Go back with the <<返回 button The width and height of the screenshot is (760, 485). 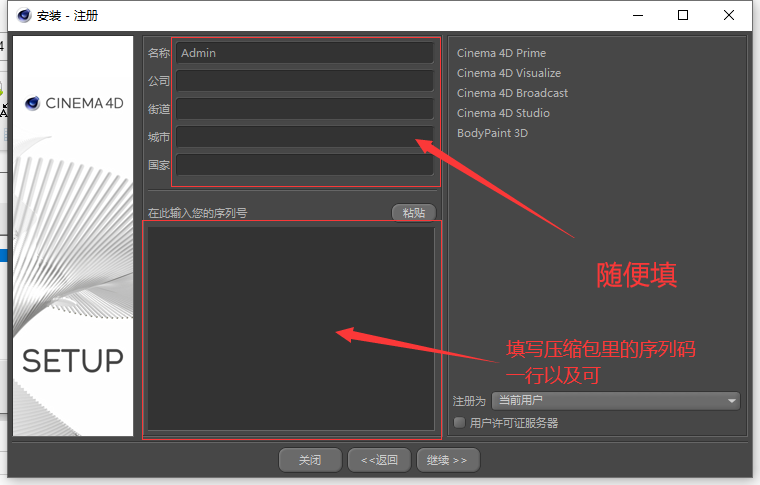(380, 460)
